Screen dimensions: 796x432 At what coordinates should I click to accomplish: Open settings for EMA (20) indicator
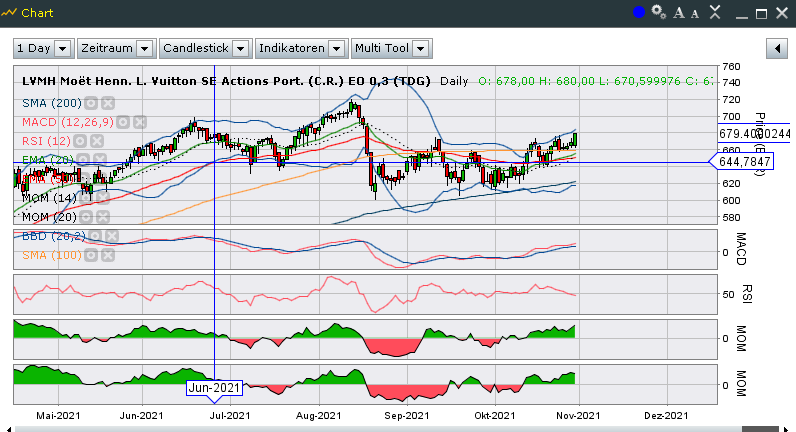tap(83, 160)
